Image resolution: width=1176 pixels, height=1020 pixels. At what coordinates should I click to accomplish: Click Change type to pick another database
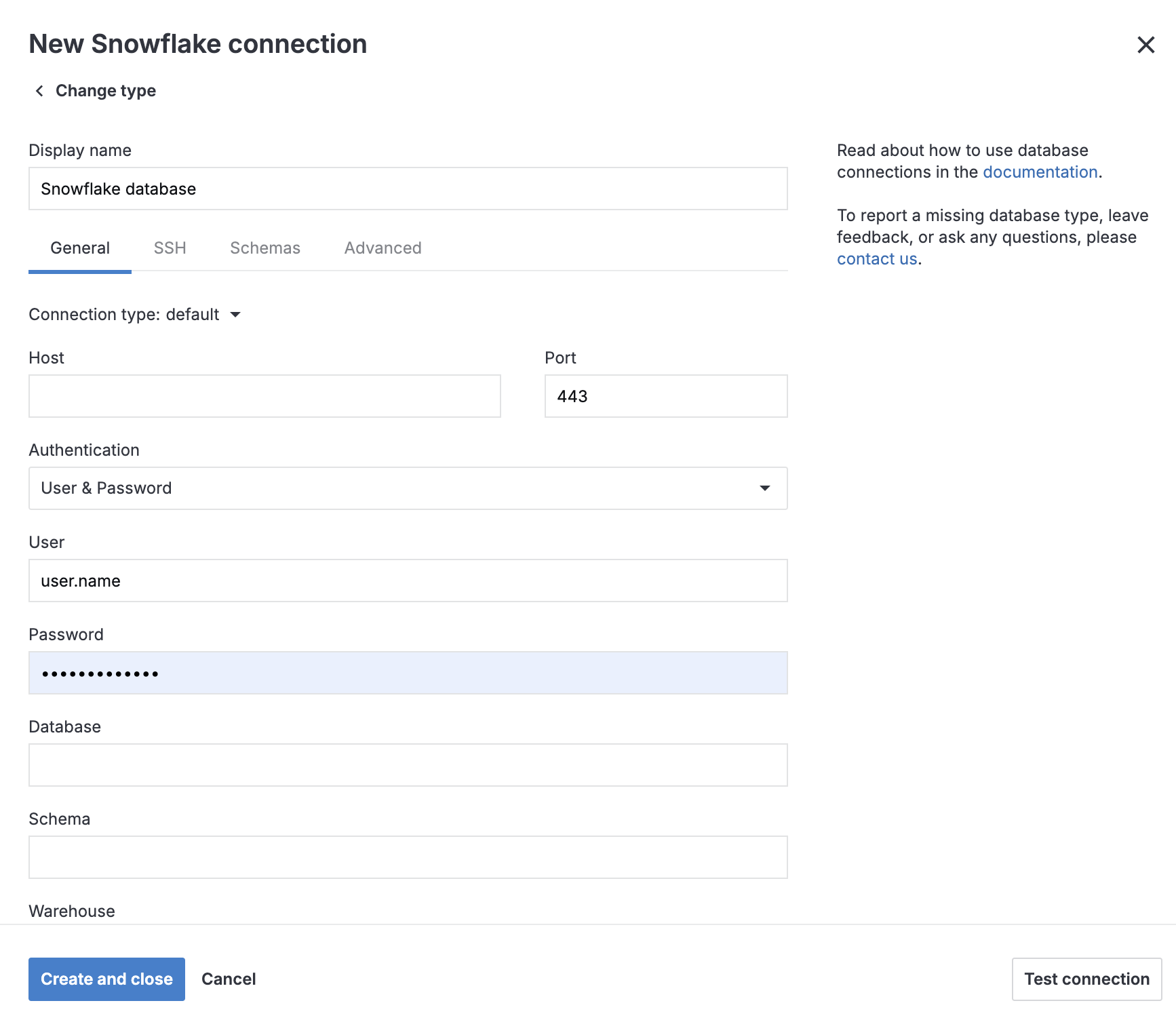[x=105, y=90]
